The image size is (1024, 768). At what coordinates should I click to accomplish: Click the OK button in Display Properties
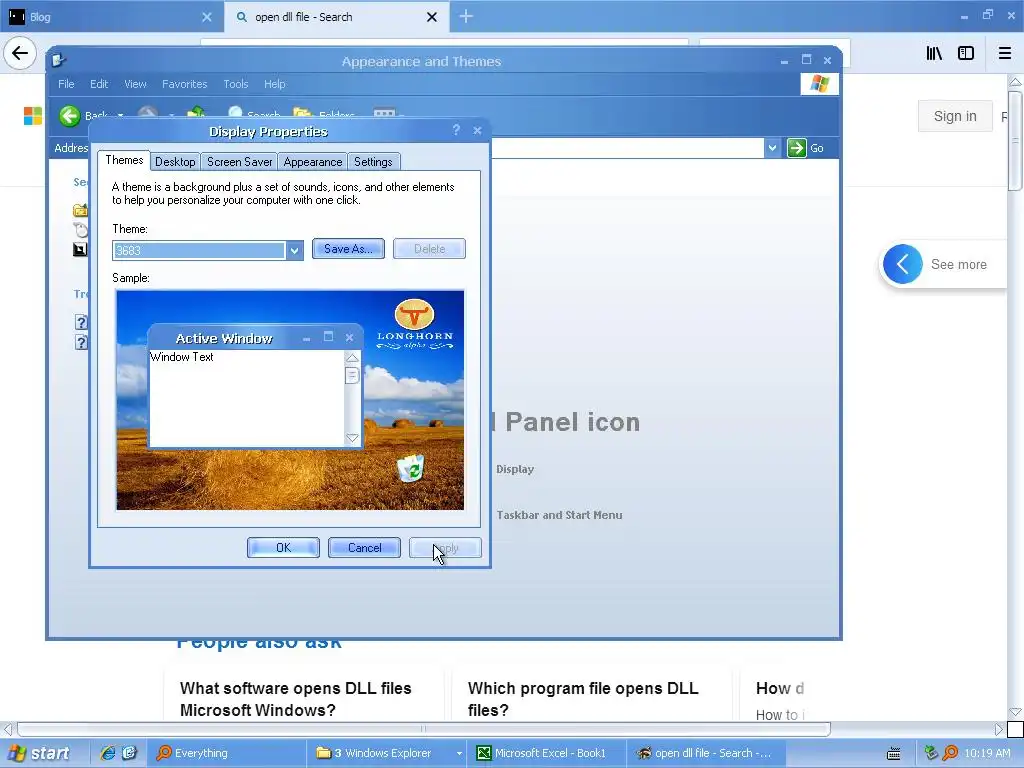(283, 547)
